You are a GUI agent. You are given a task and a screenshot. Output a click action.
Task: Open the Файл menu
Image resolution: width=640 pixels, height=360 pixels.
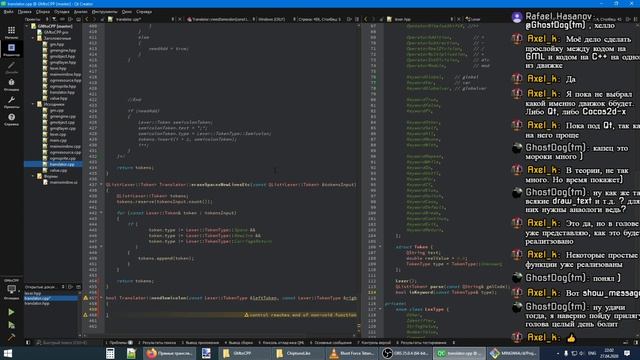tap(8, 12)
